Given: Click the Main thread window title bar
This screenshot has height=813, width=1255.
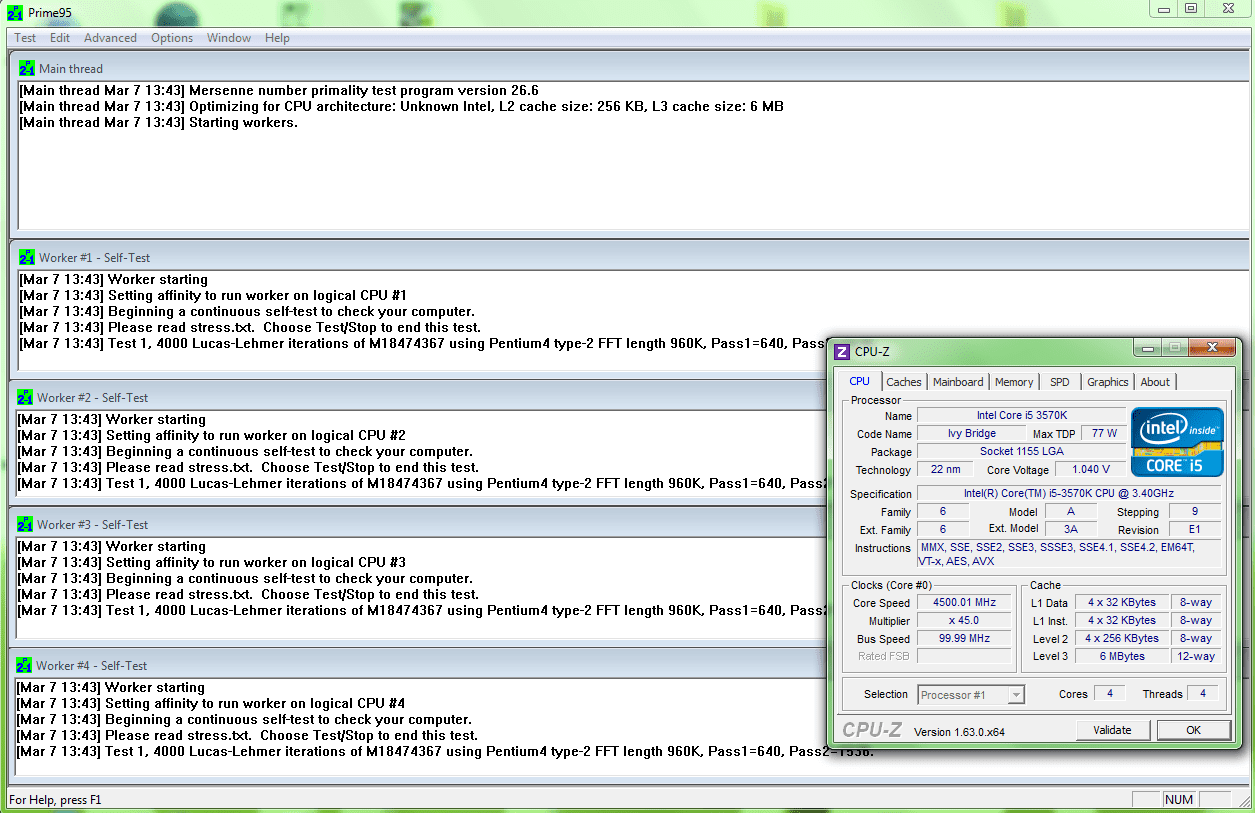Looking at the screenshot, I should (x=630, y=68).
